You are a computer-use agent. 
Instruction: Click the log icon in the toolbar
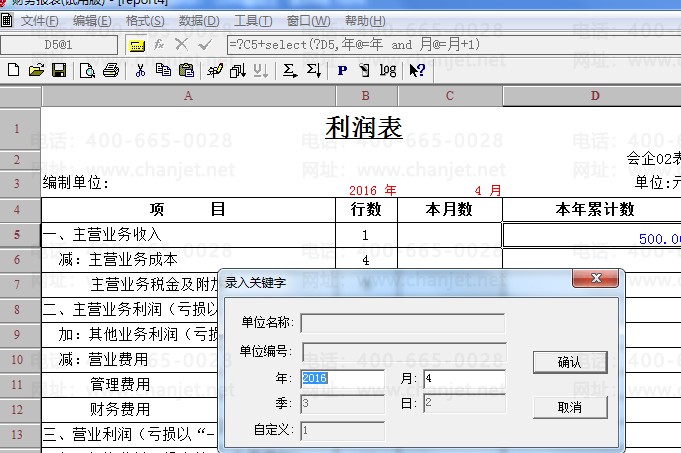click(x=388, y=70)
